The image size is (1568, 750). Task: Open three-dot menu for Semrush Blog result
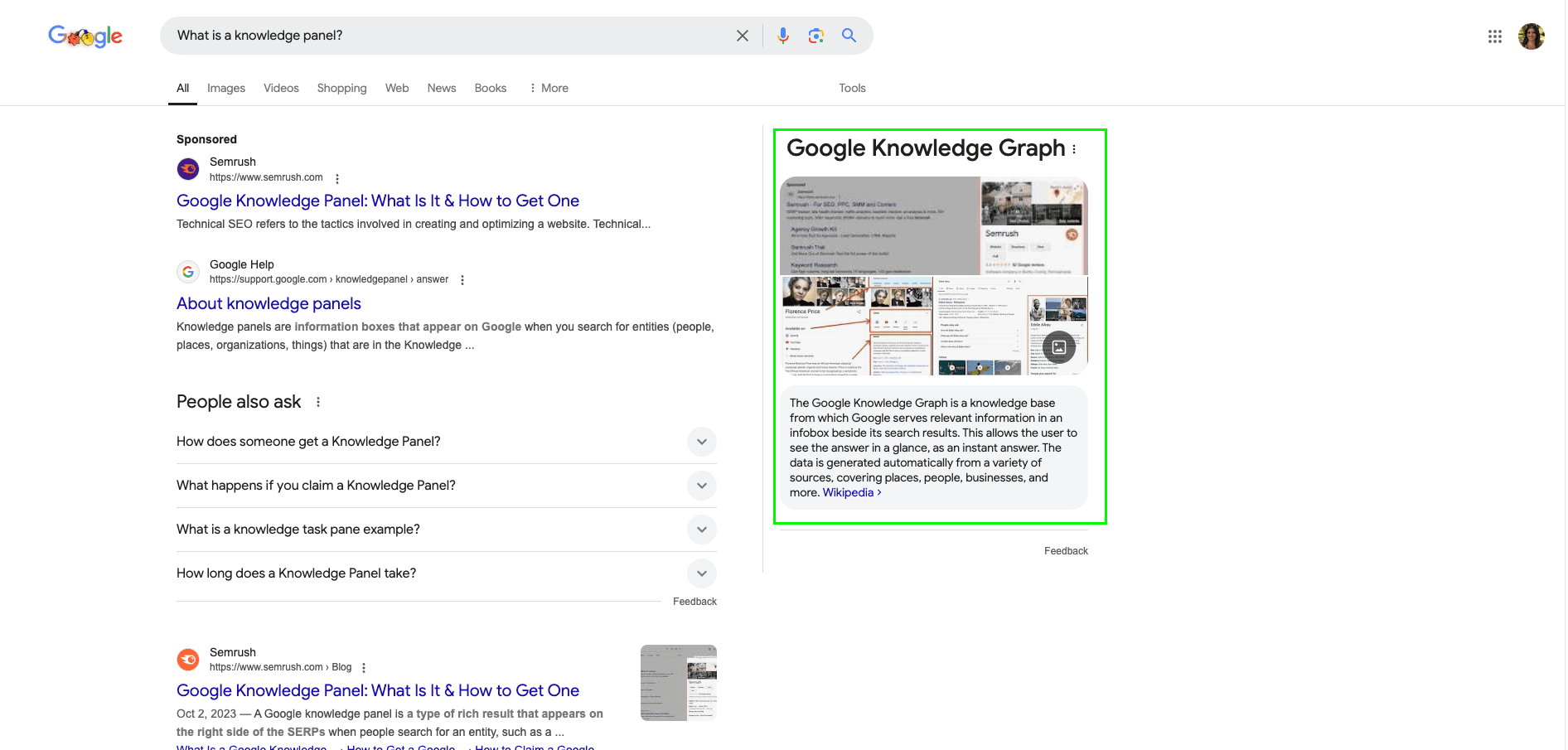click(364, 668)
